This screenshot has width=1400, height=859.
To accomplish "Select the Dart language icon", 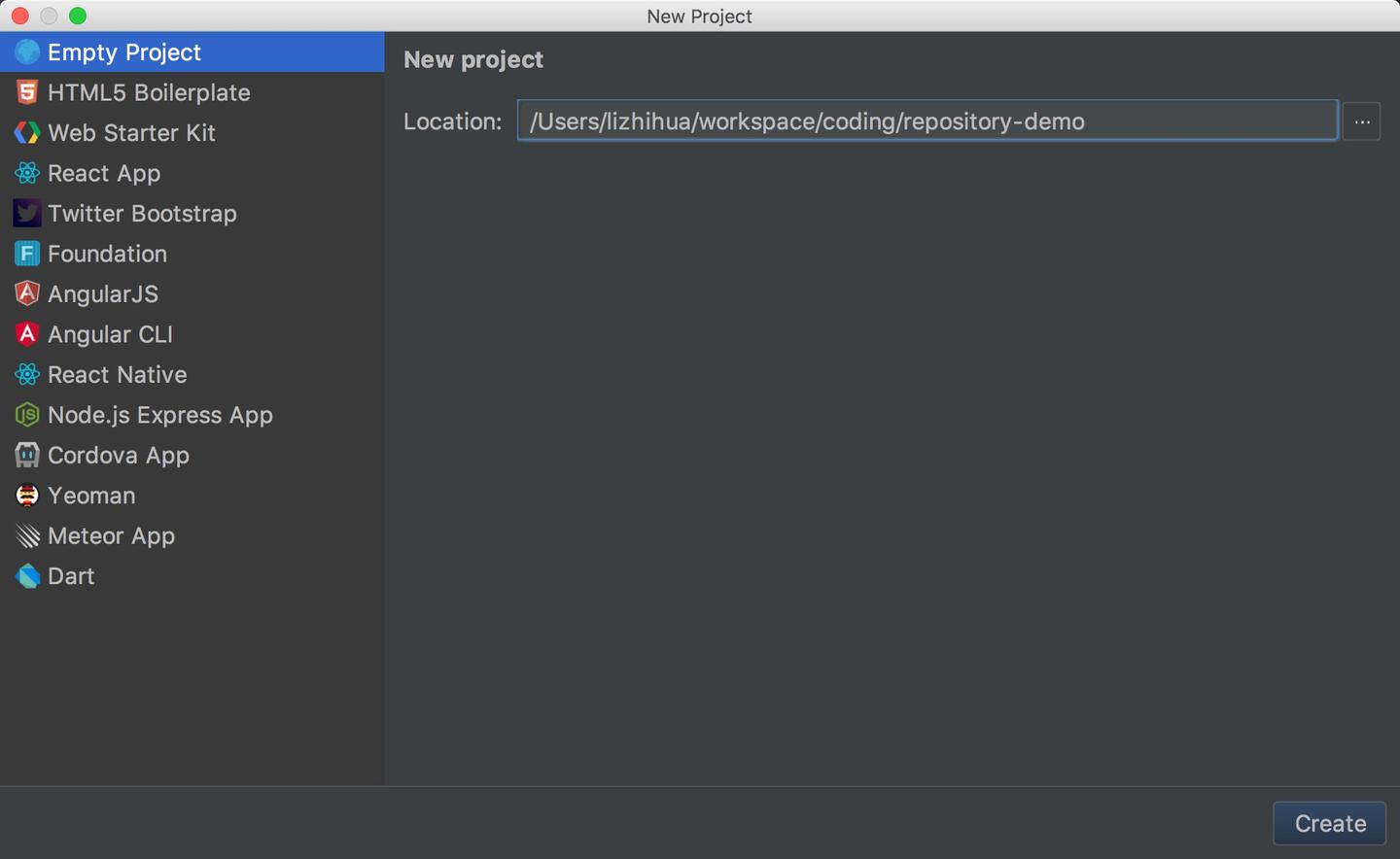I will 26,575.
